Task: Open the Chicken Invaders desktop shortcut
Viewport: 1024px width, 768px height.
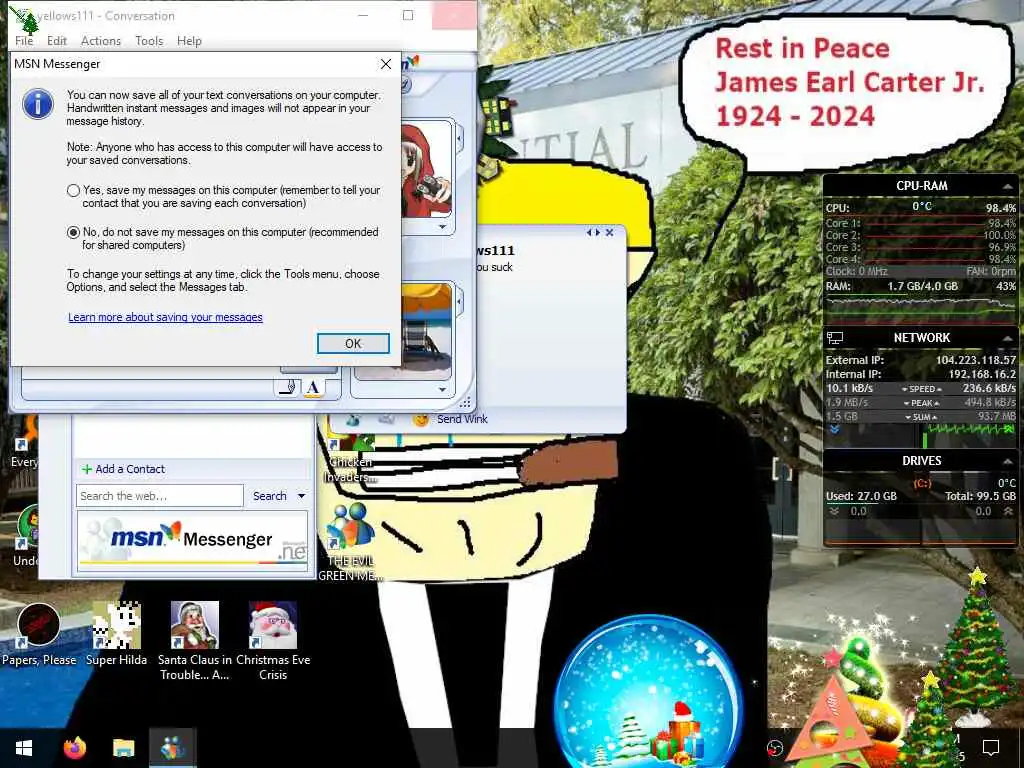Action: click(351, 458)
